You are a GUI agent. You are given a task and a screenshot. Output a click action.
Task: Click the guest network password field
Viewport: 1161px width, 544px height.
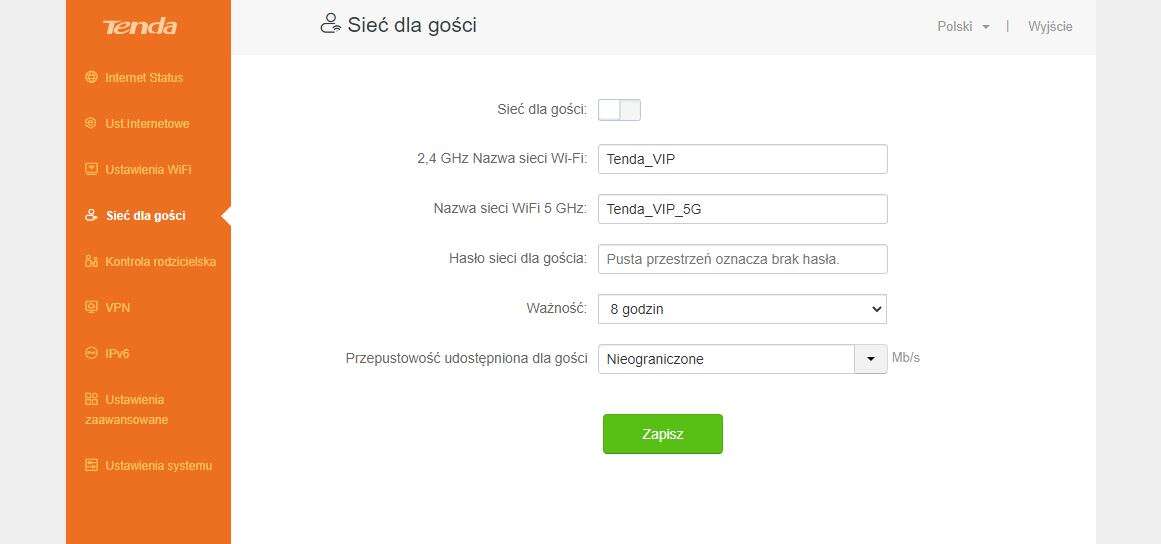(742, 259)
